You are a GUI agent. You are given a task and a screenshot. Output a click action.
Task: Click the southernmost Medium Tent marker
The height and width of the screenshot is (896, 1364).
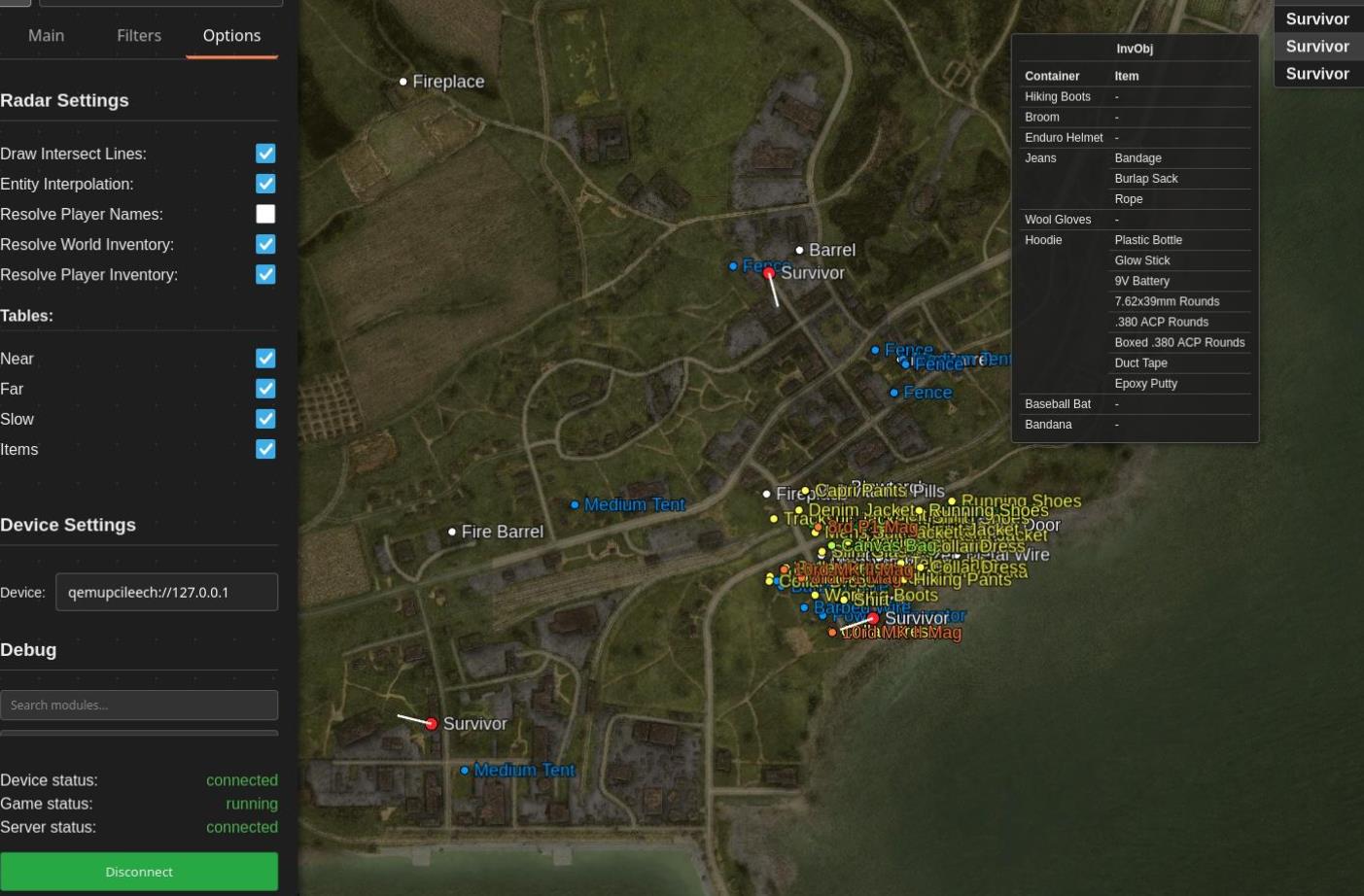(465, 771)
